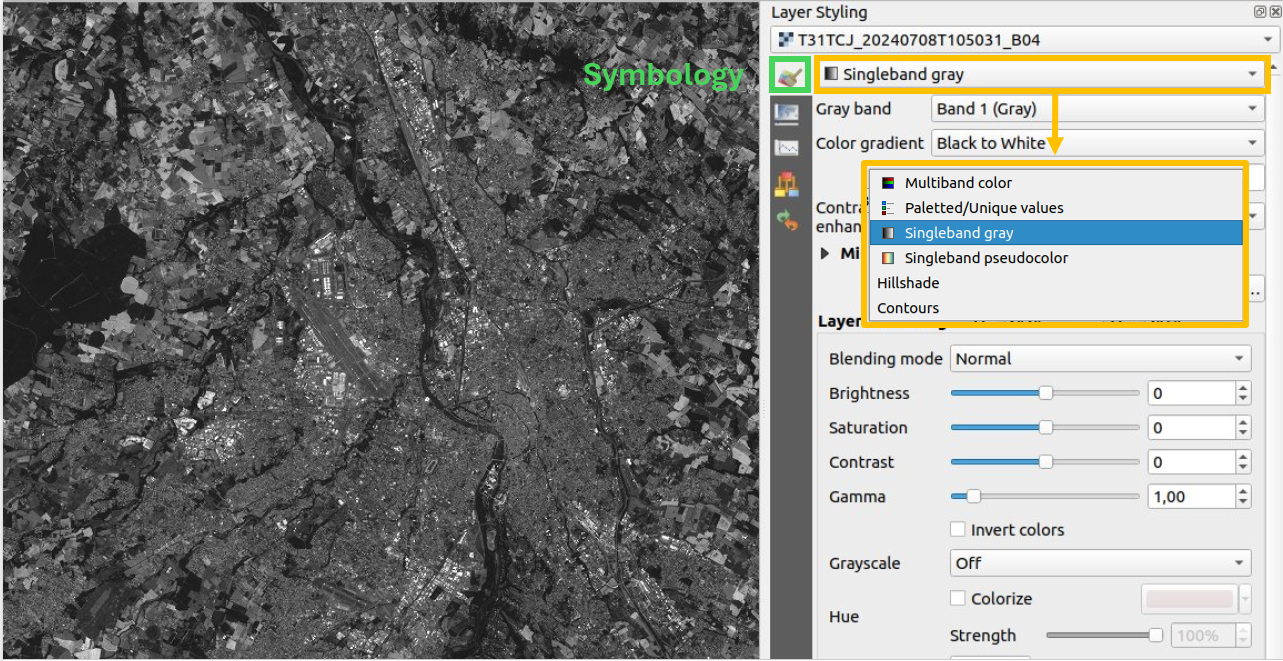Open the Transparency tab icon in sidebar
The height and width of the screenshot is (661, 1283).
tap(788, 113)
